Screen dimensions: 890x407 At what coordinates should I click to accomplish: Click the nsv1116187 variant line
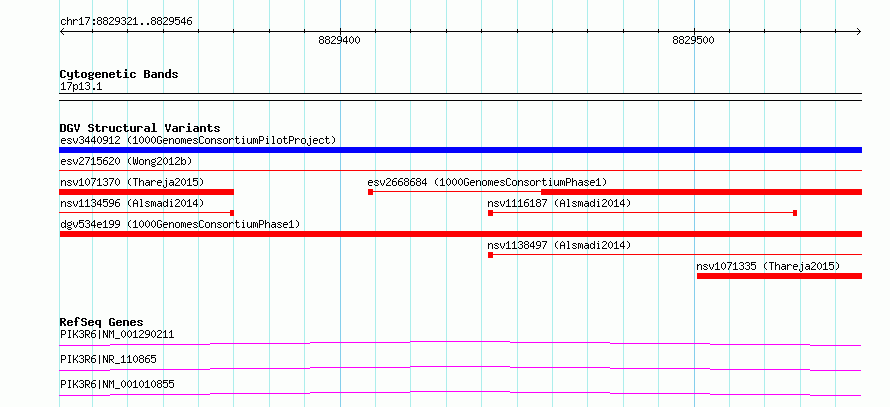pyautogui.click(x=643, y=213)
